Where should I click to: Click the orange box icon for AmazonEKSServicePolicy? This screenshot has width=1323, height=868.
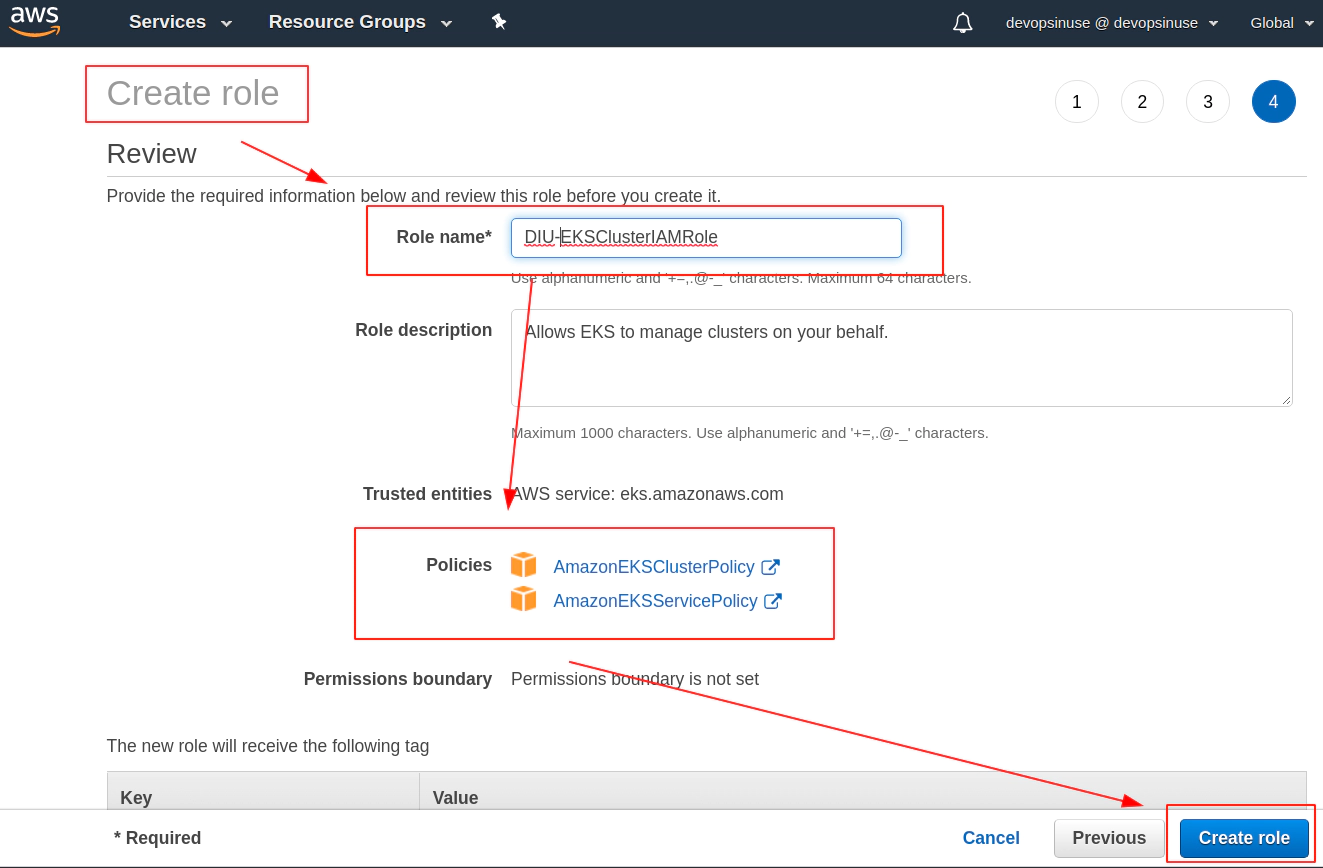(523, 599)
